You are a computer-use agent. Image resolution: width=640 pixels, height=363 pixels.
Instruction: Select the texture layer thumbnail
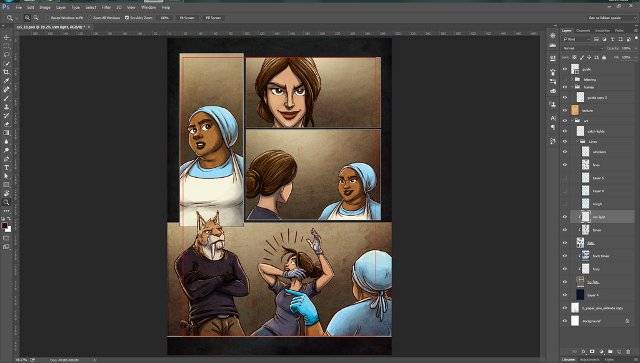point(575,110)
